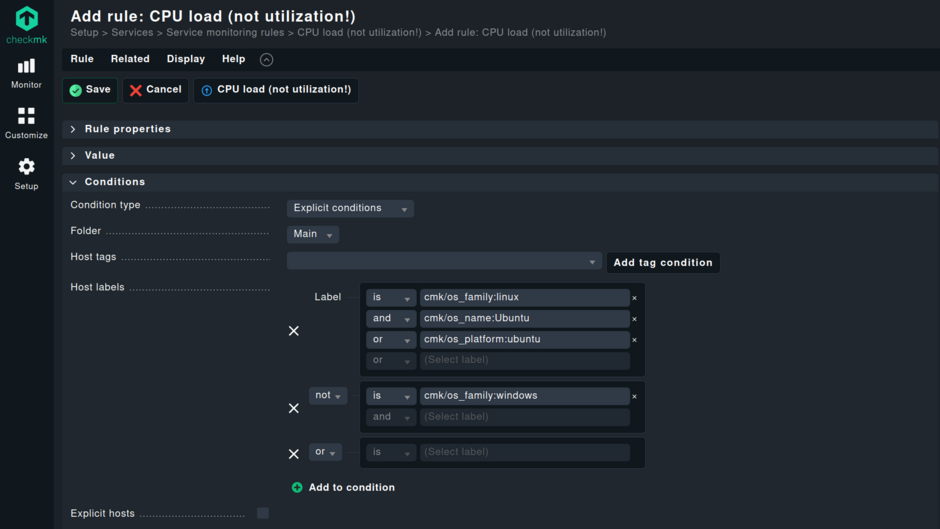
Task: Delete the 'not' label group
Action: [x=294, y=408]
